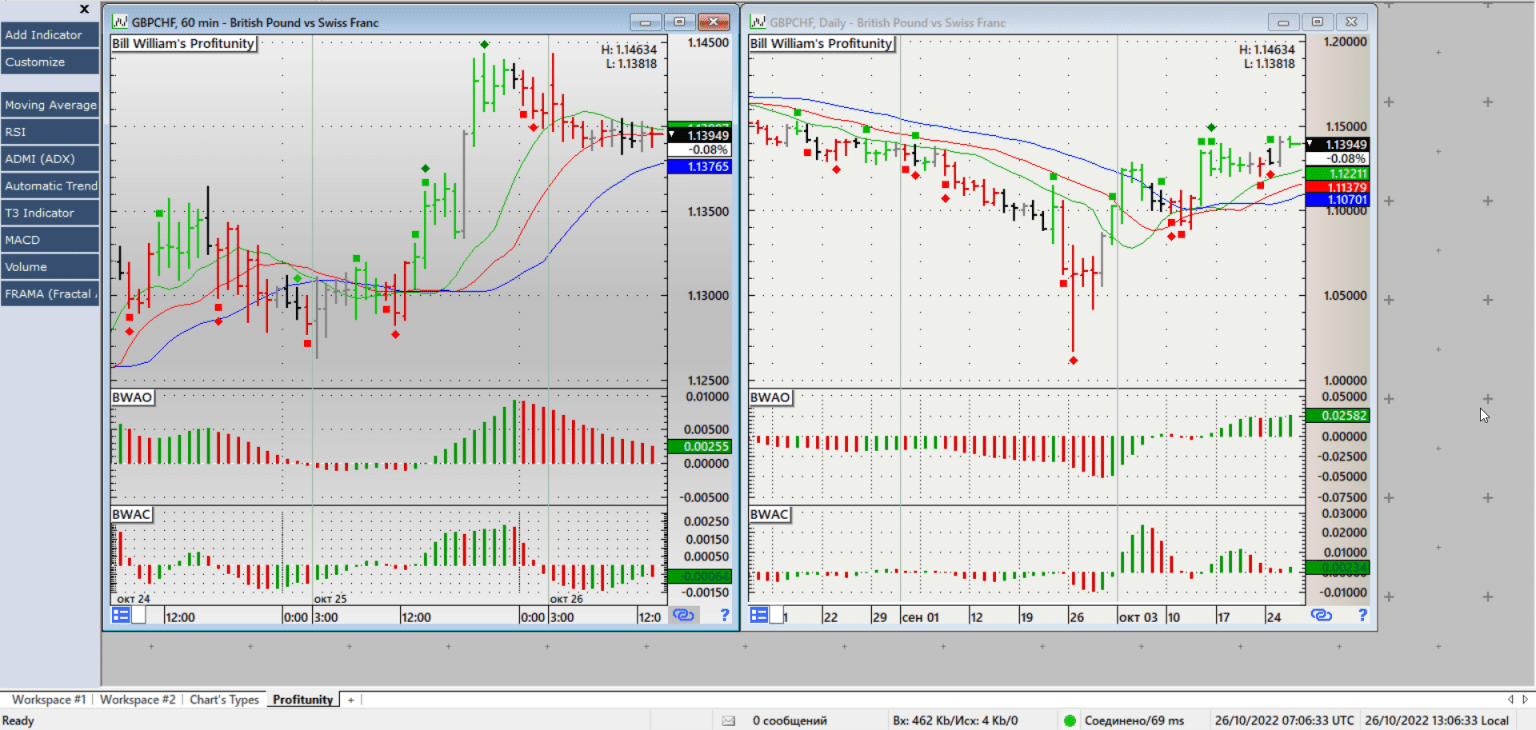This screenshot has width=1536, height=730.
Task: Click the link icon on the 60 min chart
Action: pos(684,616)
